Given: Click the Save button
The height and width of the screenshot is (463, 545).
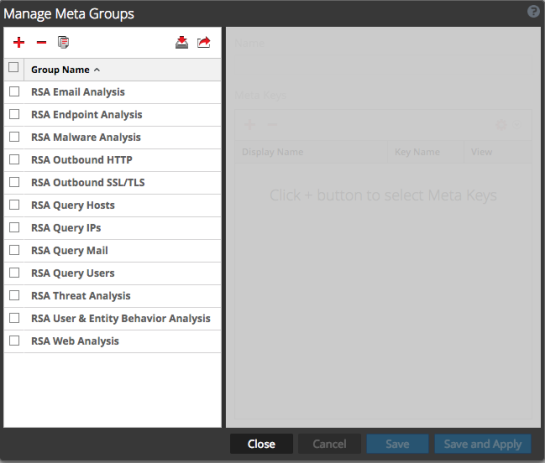Looking at the screenshot, I should (397, 444).
